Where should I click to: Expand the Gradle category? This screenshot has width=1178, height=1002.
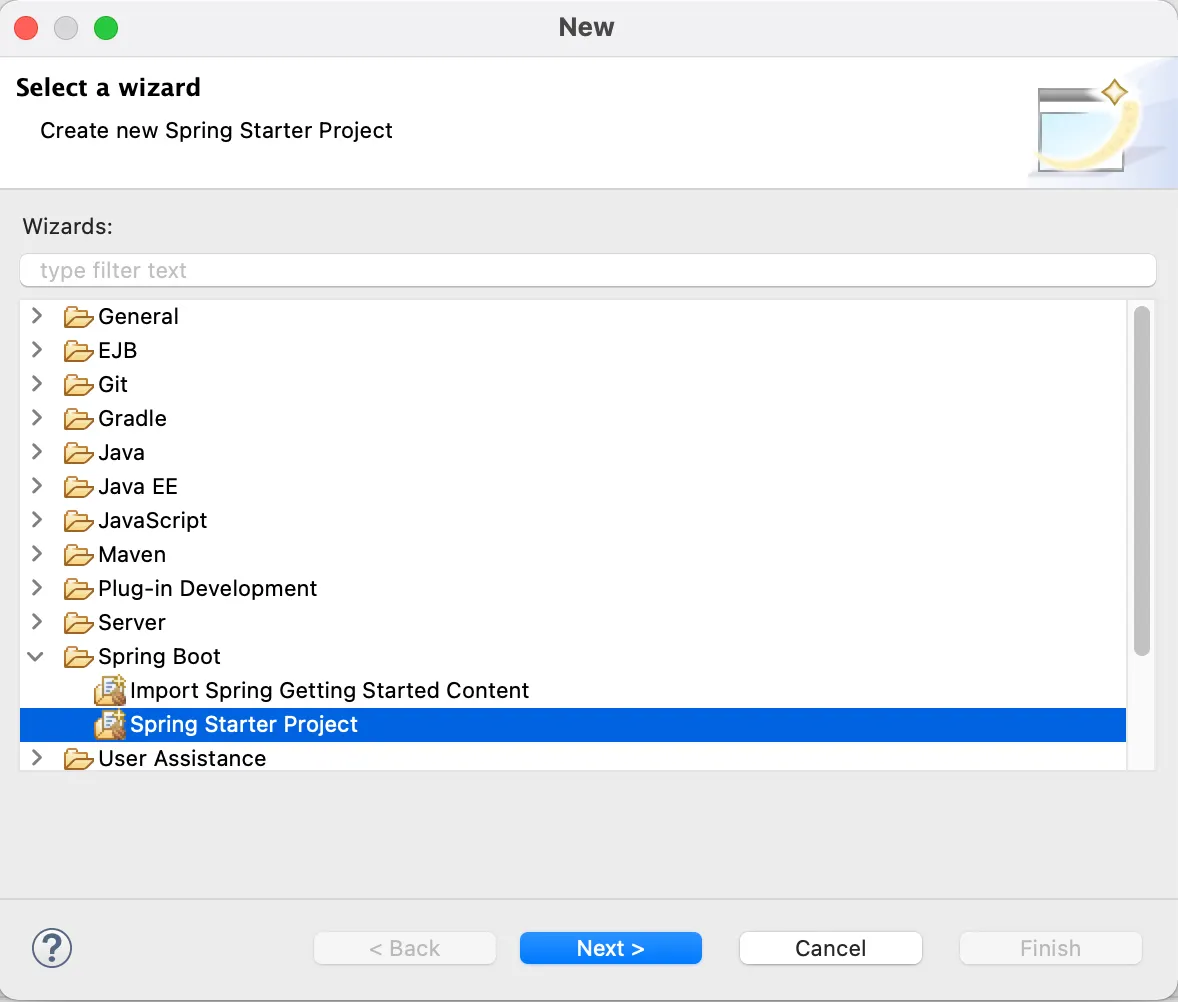(x=36, y=418)
